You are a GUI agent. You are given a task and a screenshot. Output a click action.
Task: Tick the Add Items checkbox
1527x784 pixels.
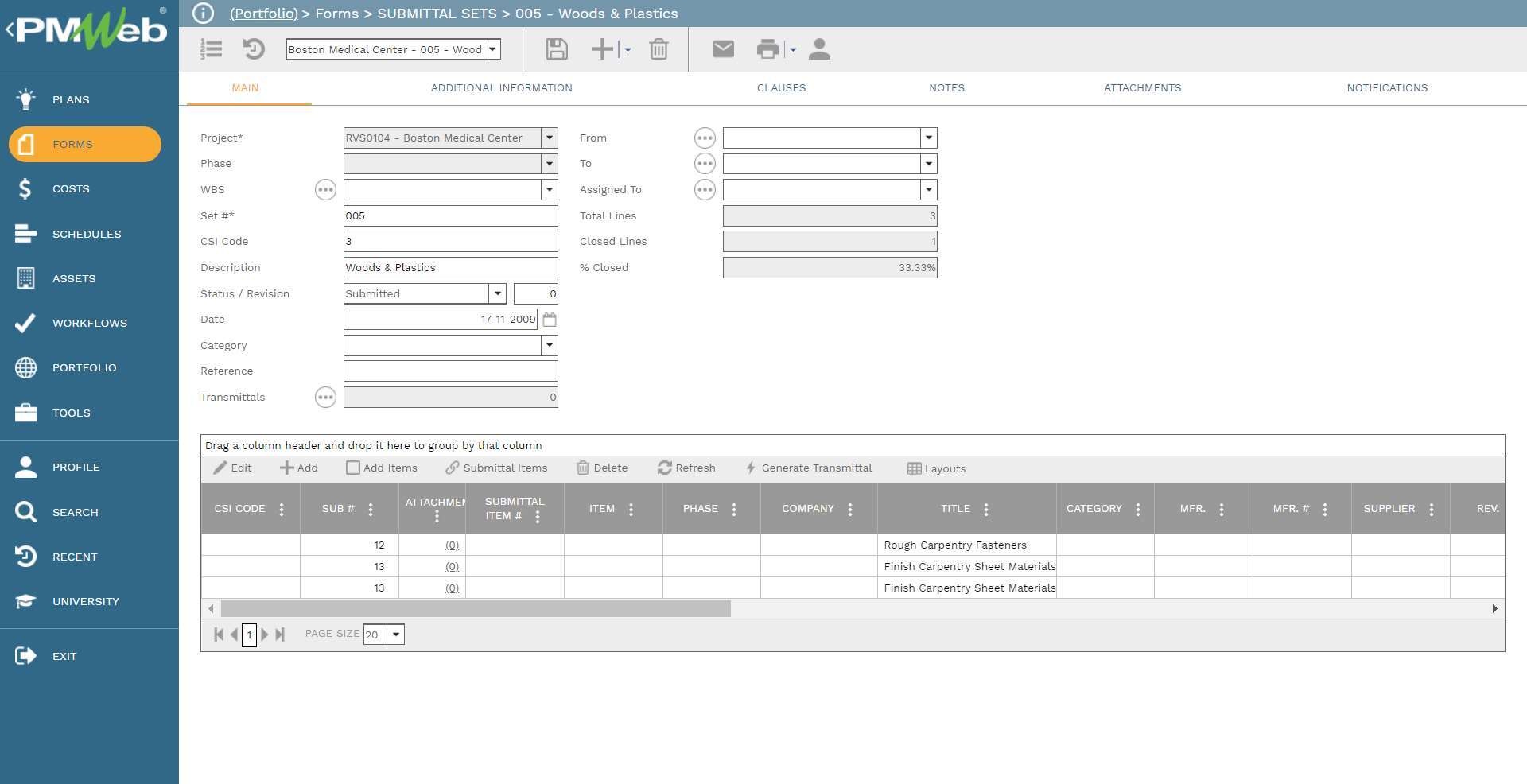click(353, 468)
